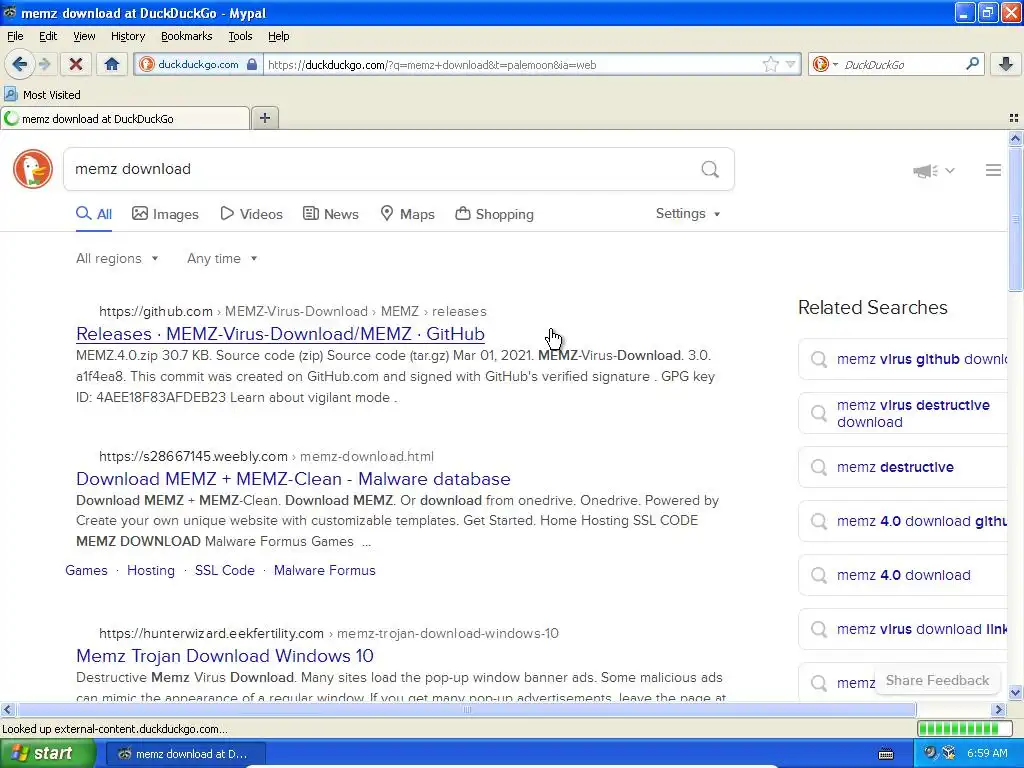
Task: Click the 6:59 AM system clock
Action: (x=987, y=754)
